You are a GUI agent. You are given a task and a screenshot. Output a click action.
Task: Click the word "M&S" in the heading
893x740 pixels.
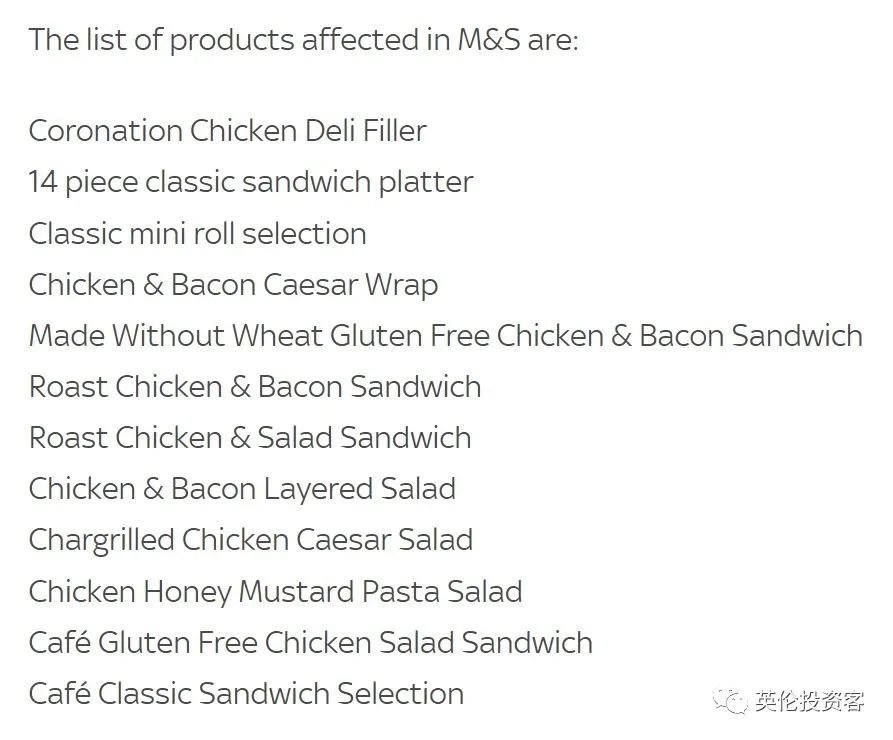[489, 40]
